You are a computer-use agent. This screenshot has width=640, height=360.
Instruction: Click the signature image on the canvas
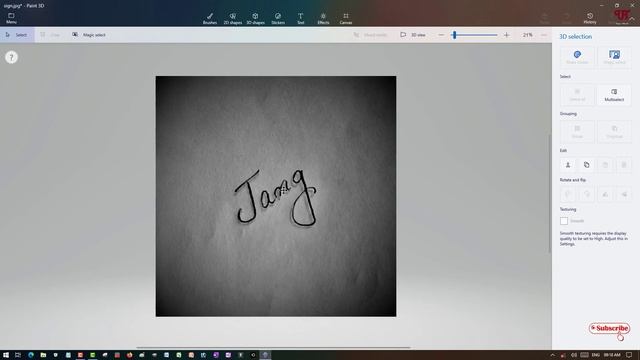[276, 196]
